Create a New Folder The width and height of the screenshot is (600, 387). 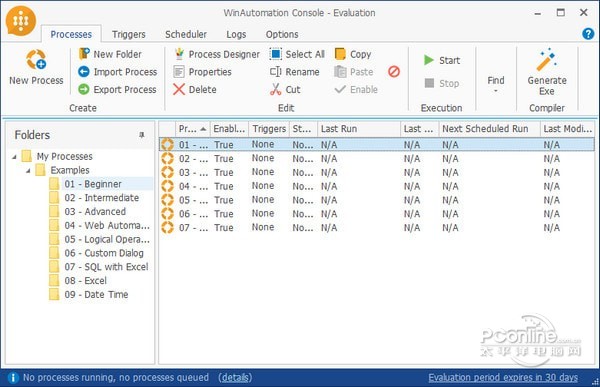coord(110,54)
